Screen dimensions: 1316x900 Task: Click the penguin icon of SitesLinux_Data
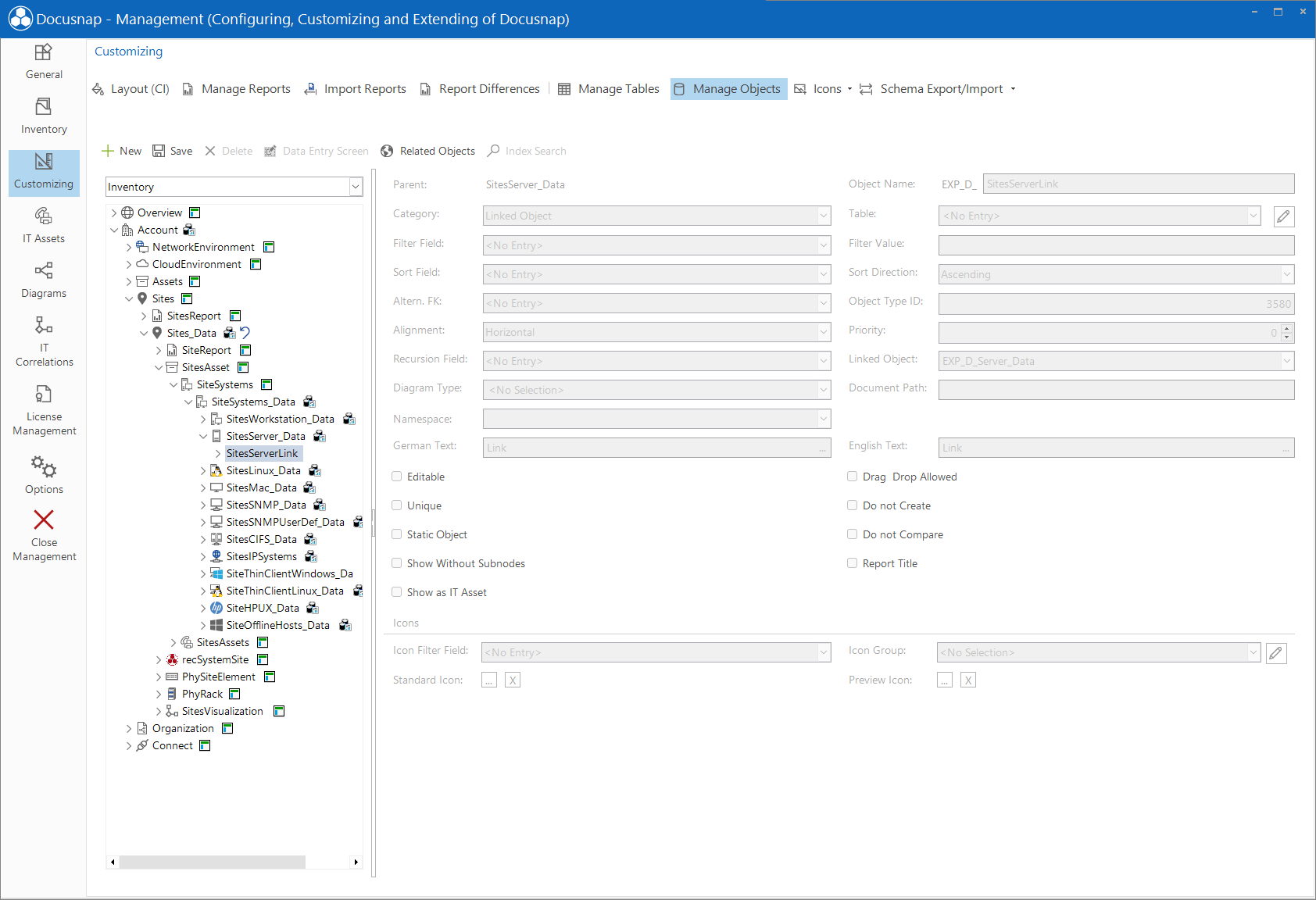pos(216,470)
